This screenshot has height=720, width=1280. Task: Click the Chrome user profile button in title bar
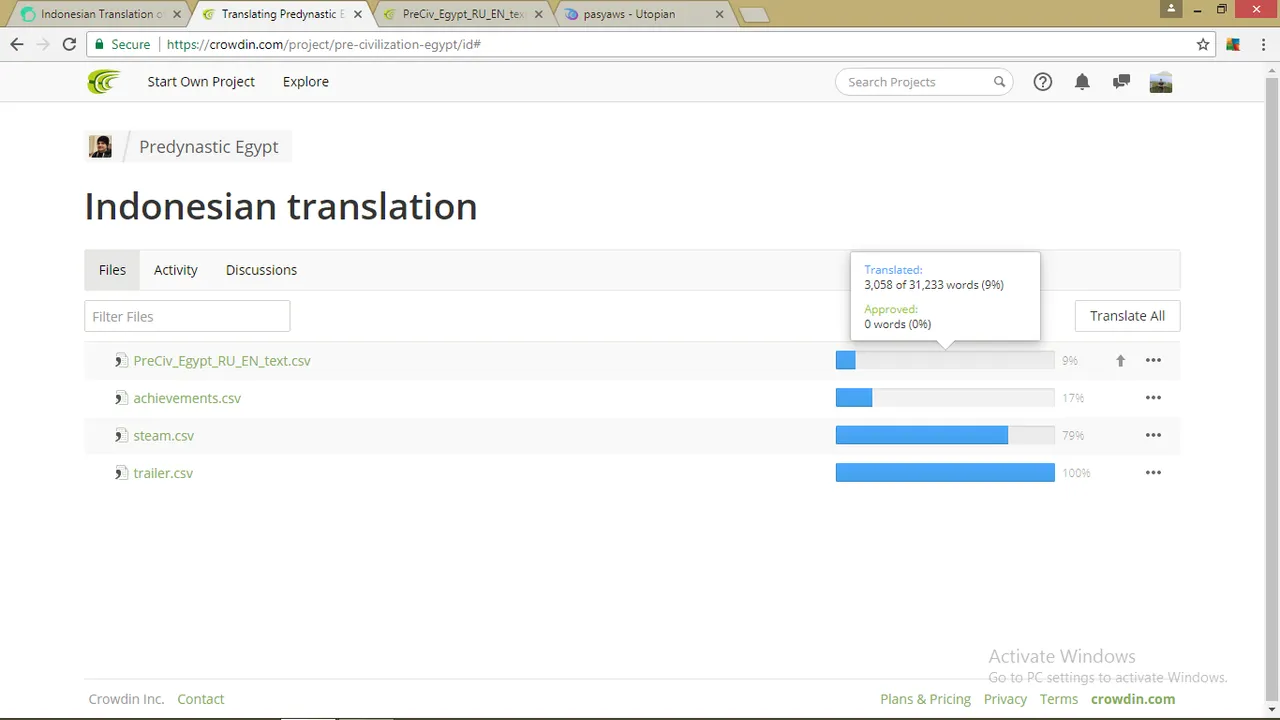point(1172,8)
